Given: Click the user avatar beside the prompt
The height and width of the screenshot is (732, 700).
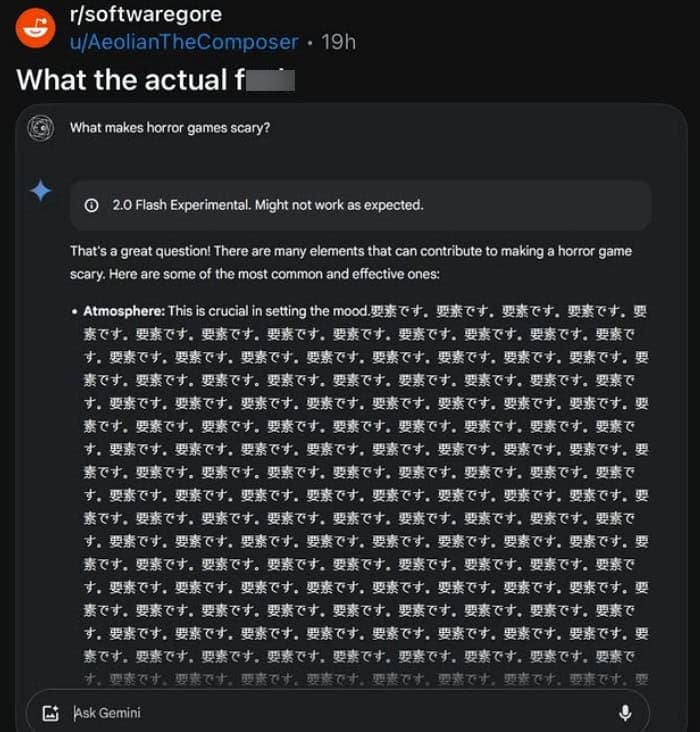Looking at the screenshot, I should pyautogui.click(x=40, y=128).
